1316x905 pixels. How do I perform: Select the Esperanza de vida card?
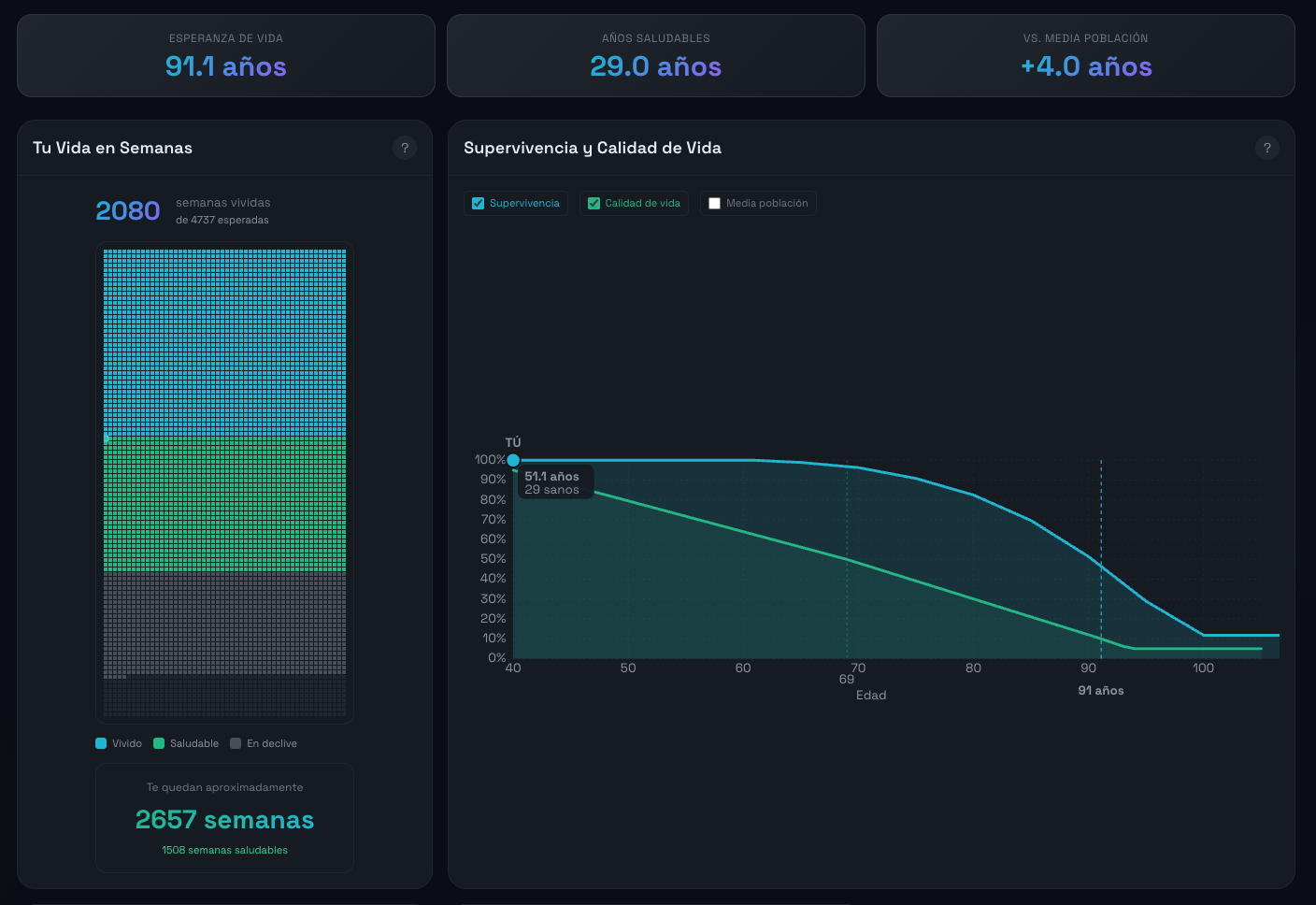click(226, 55)
